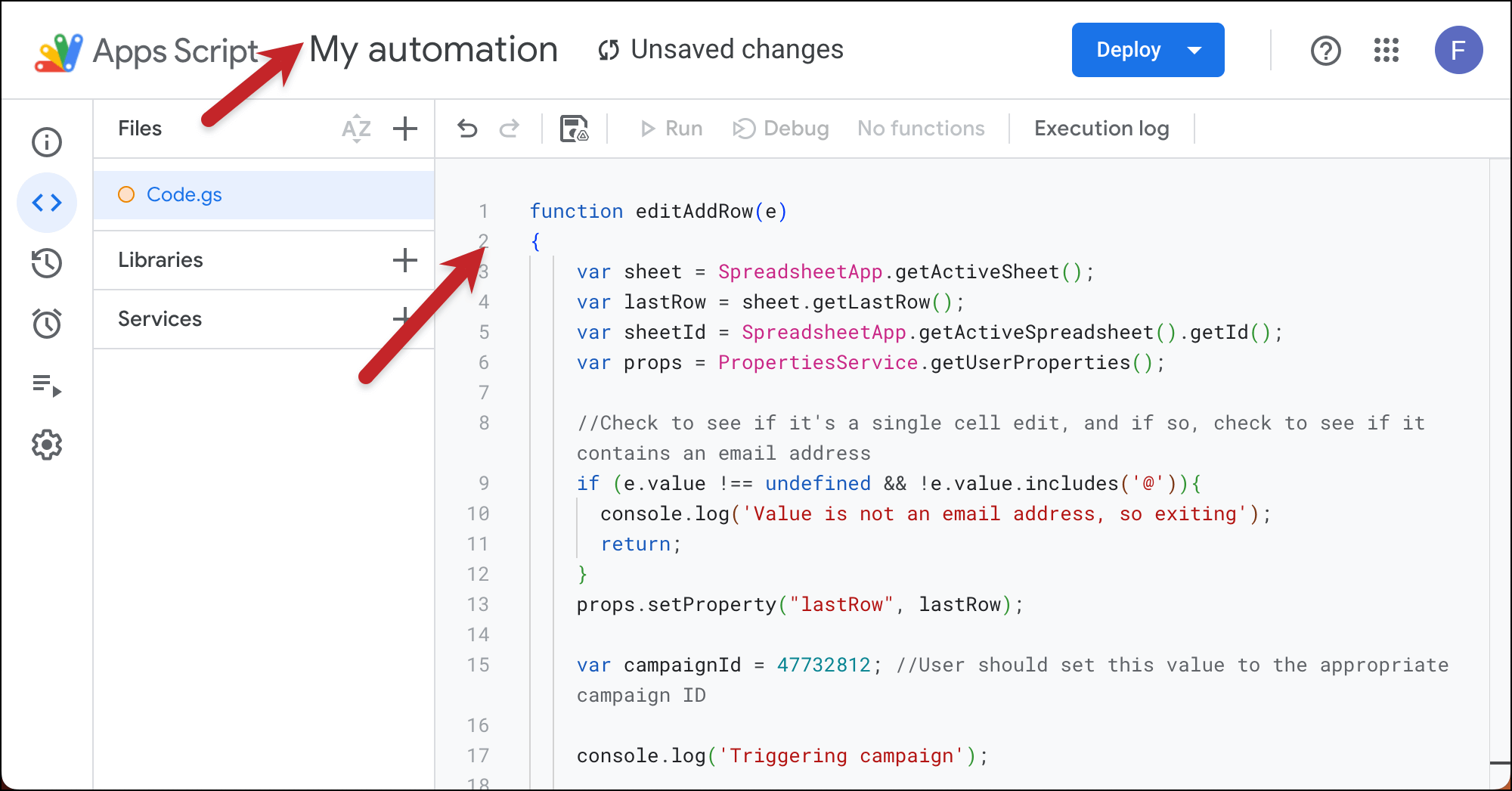1512x791 pixels.
Task: Open the No functions selector dropdown
Action: coord(920,129)
